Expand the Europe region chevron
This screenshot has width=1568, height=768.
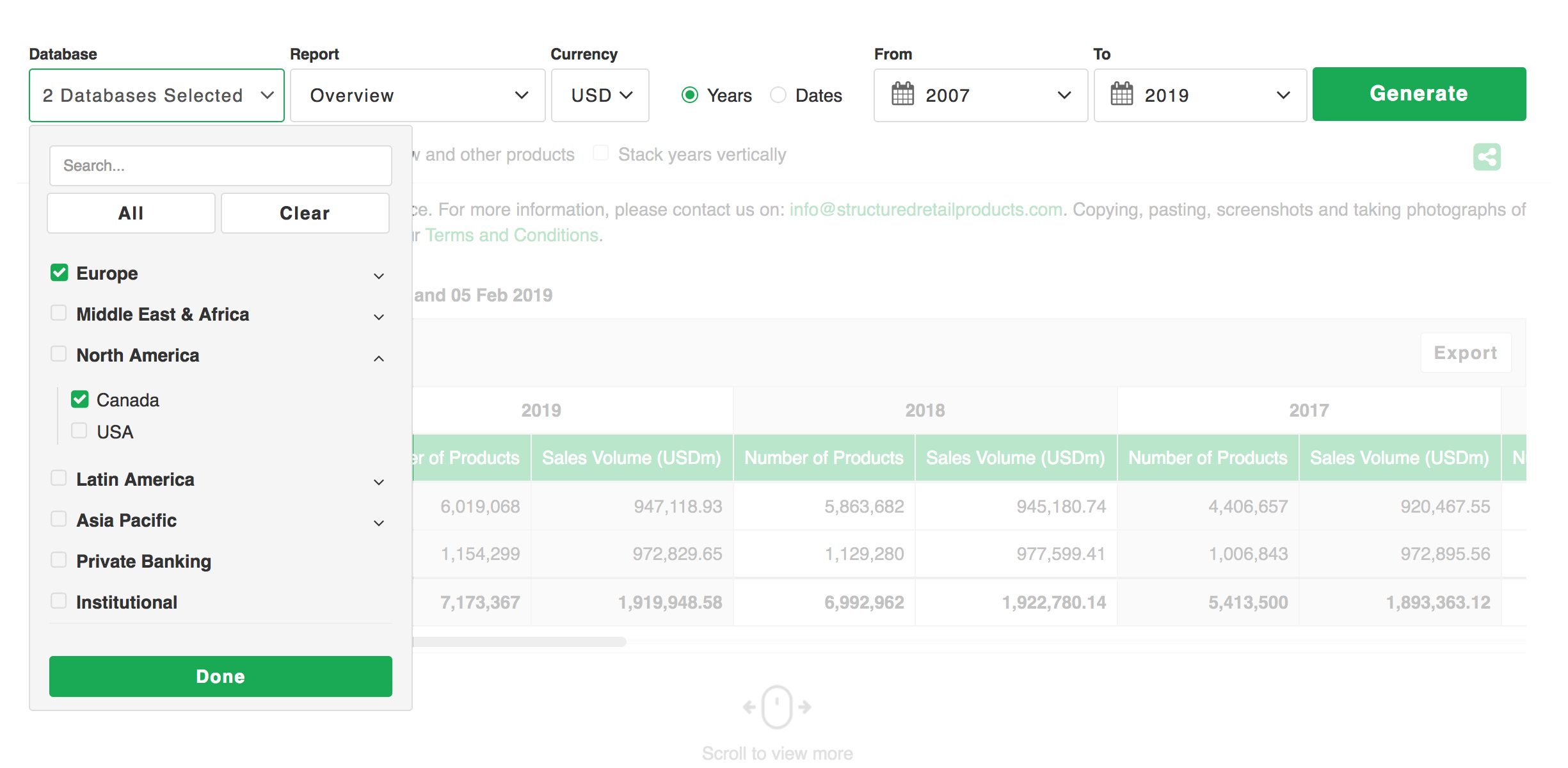379,276
